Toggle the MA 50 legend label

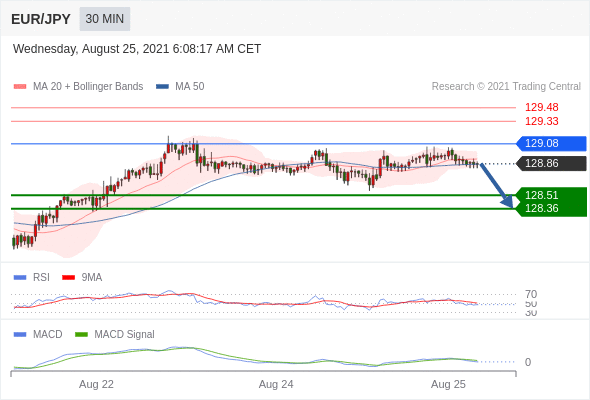(x=190, y=87)
